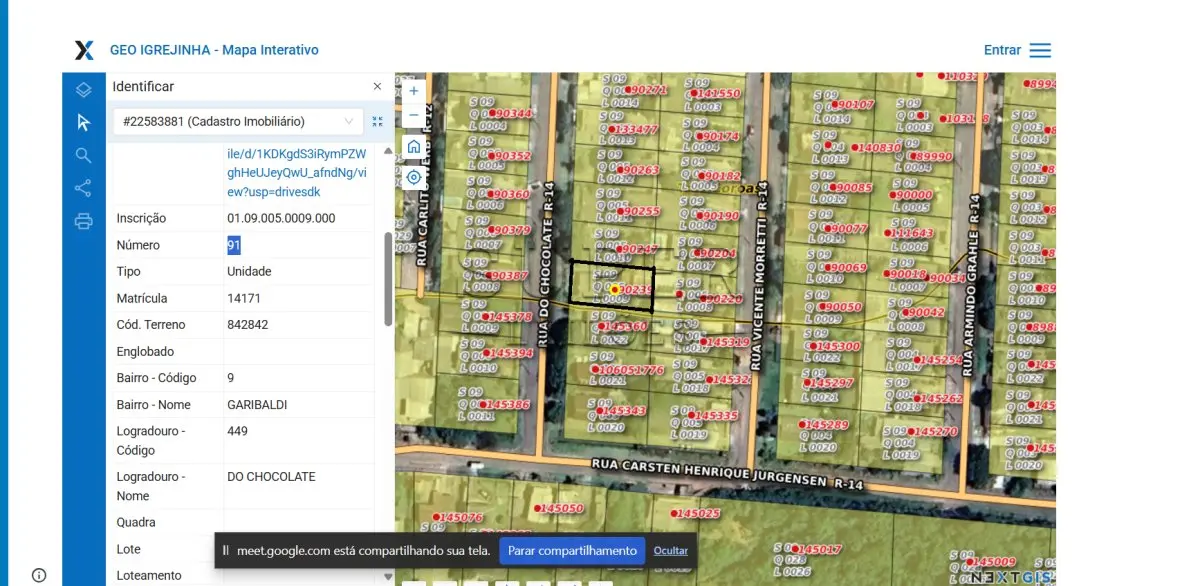The height and width of the screenshot is (586, 1200).
Task: Click Cód. Terreno value 842842
Action: click(x=248, y=324)
